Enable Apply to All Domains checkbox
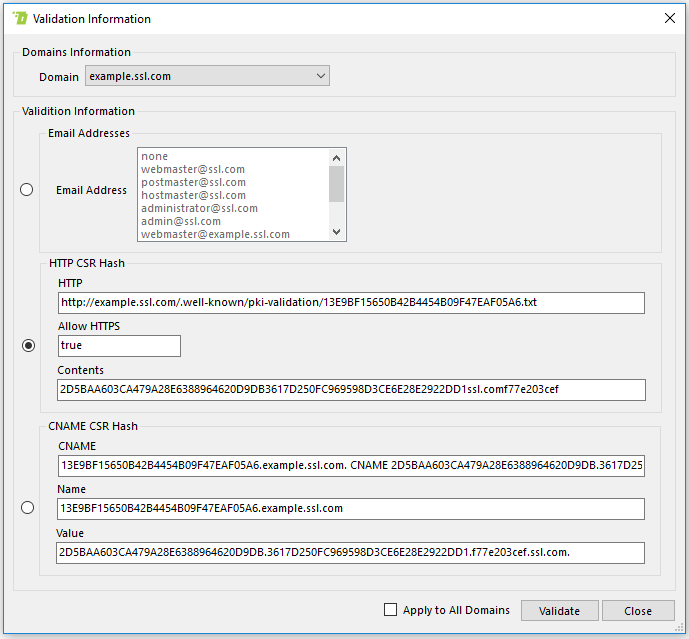Image resolution: width=689 pixels, height=639 pixels. pos(391,610)
